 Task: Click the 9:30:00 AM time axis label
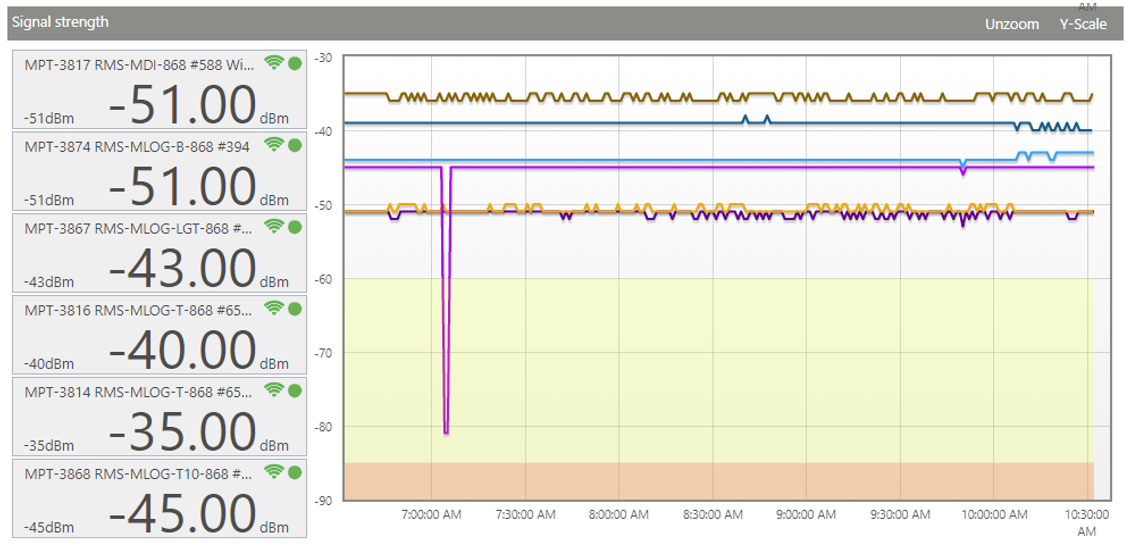tap(899, 515)
